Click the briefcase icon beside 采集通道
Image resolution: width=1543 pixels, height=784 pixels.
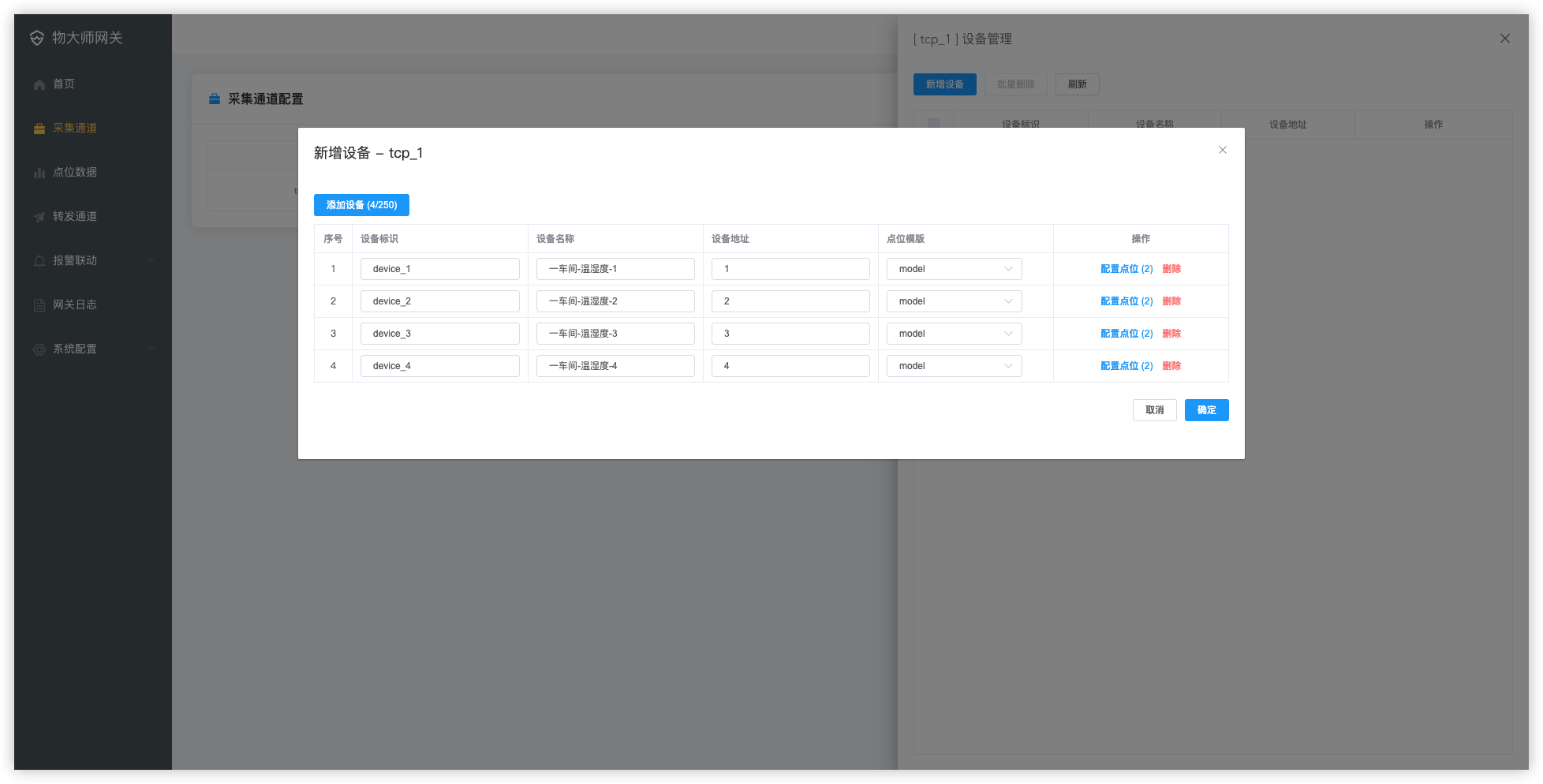[39, 129]
